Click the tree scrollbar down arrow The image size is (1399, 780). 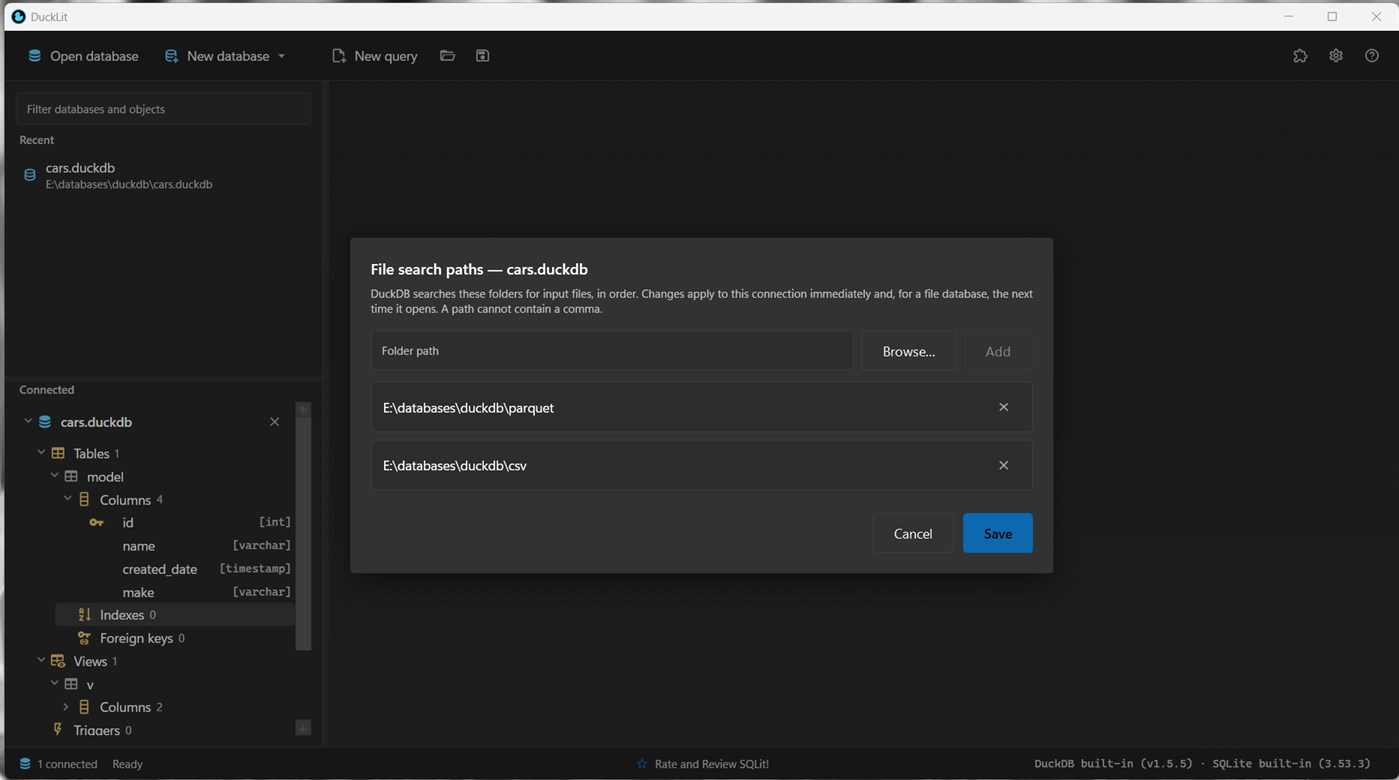click(x=303, y=728)
